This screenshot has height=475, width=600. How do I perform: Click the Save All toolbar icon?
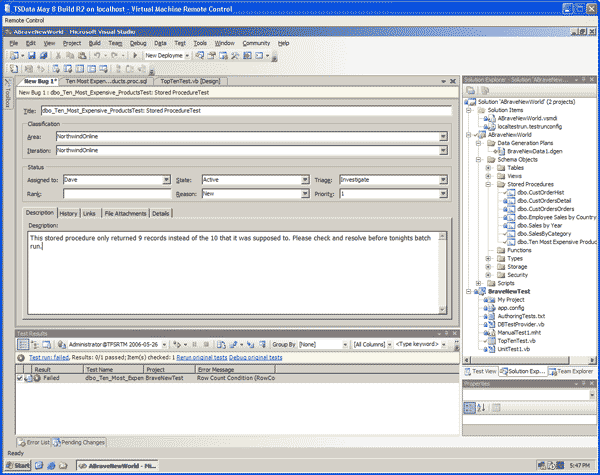click(44, 55)
